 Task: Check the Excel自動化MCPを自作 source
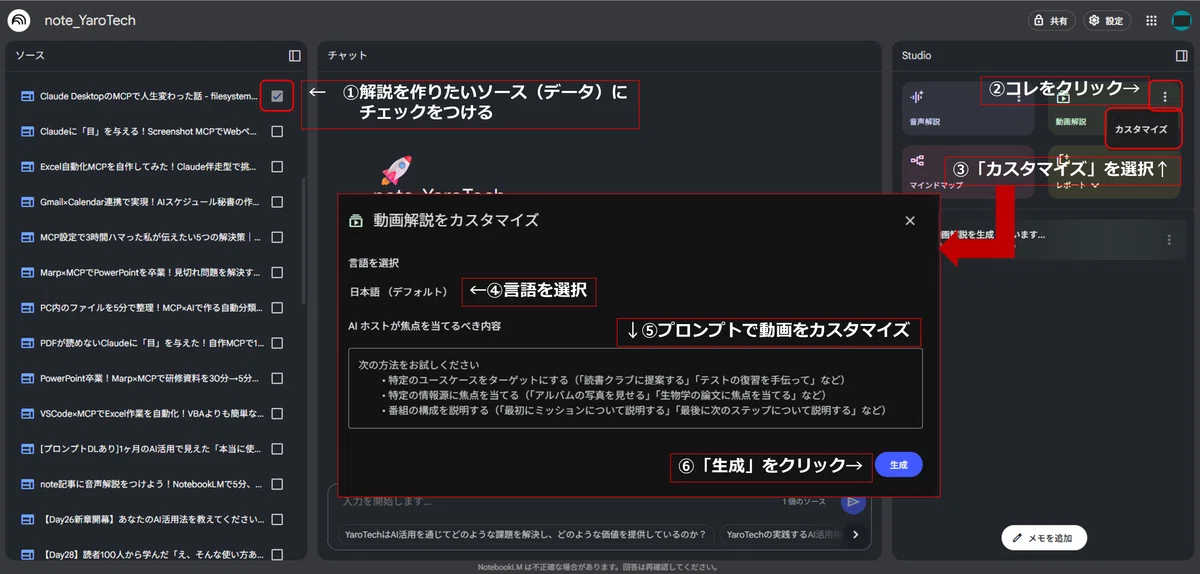point(277,167)
